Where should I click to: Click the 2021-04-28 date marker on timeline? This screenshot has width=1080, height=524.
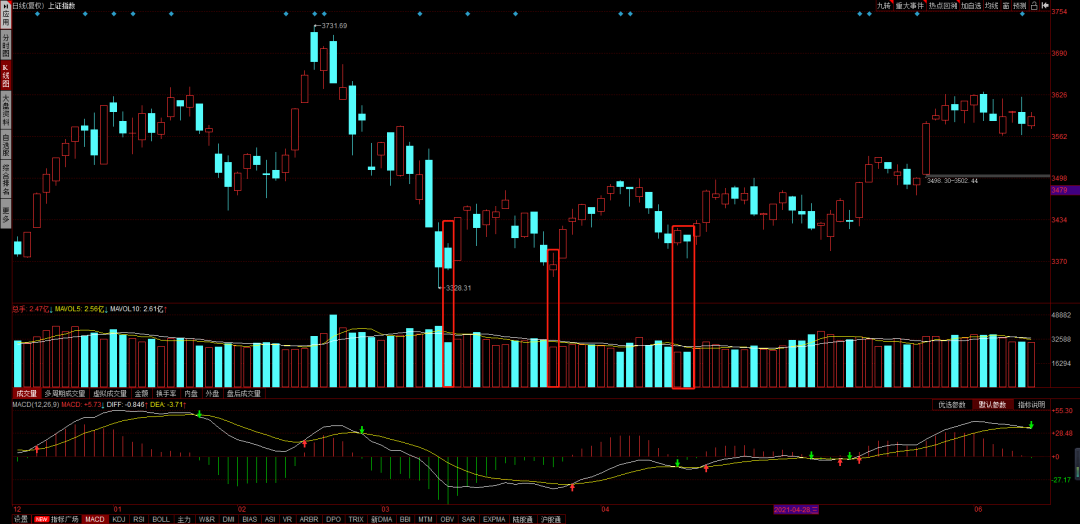pyautogui.click(x=796, y=510)
